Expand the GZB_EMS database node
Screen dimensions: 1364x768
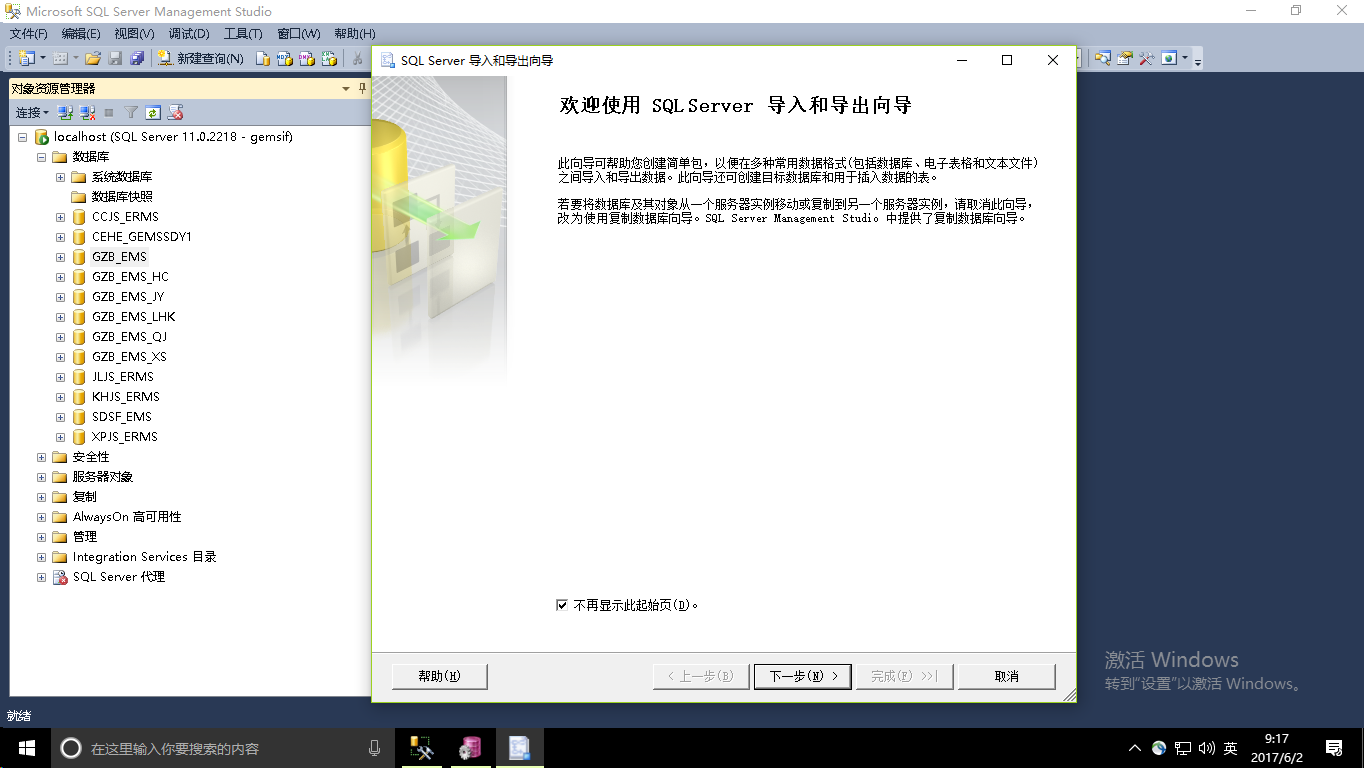click(x=60, y=256)
